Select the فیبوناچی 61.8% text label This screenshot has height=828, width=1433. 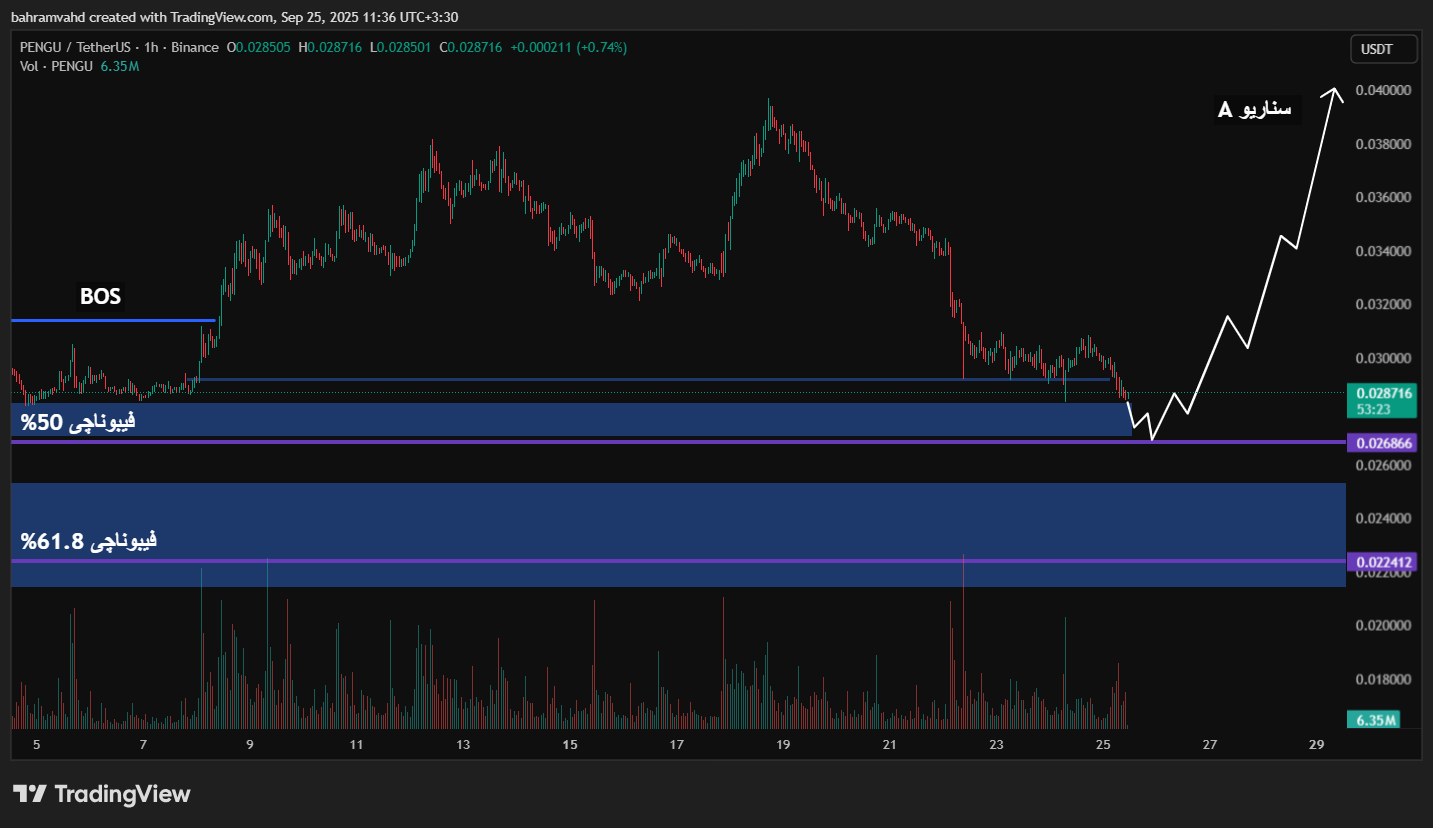[89, 541]
